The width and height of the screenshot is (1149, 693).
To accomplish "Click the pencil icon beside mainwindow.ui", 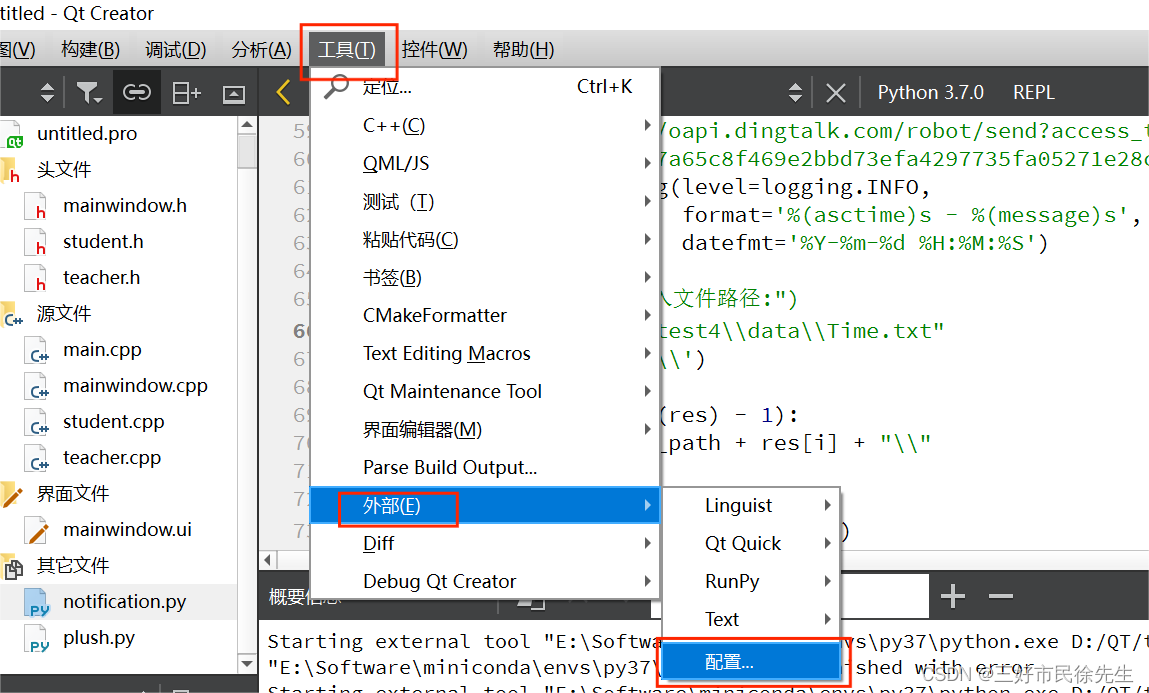I will click(x=37, y=530).
